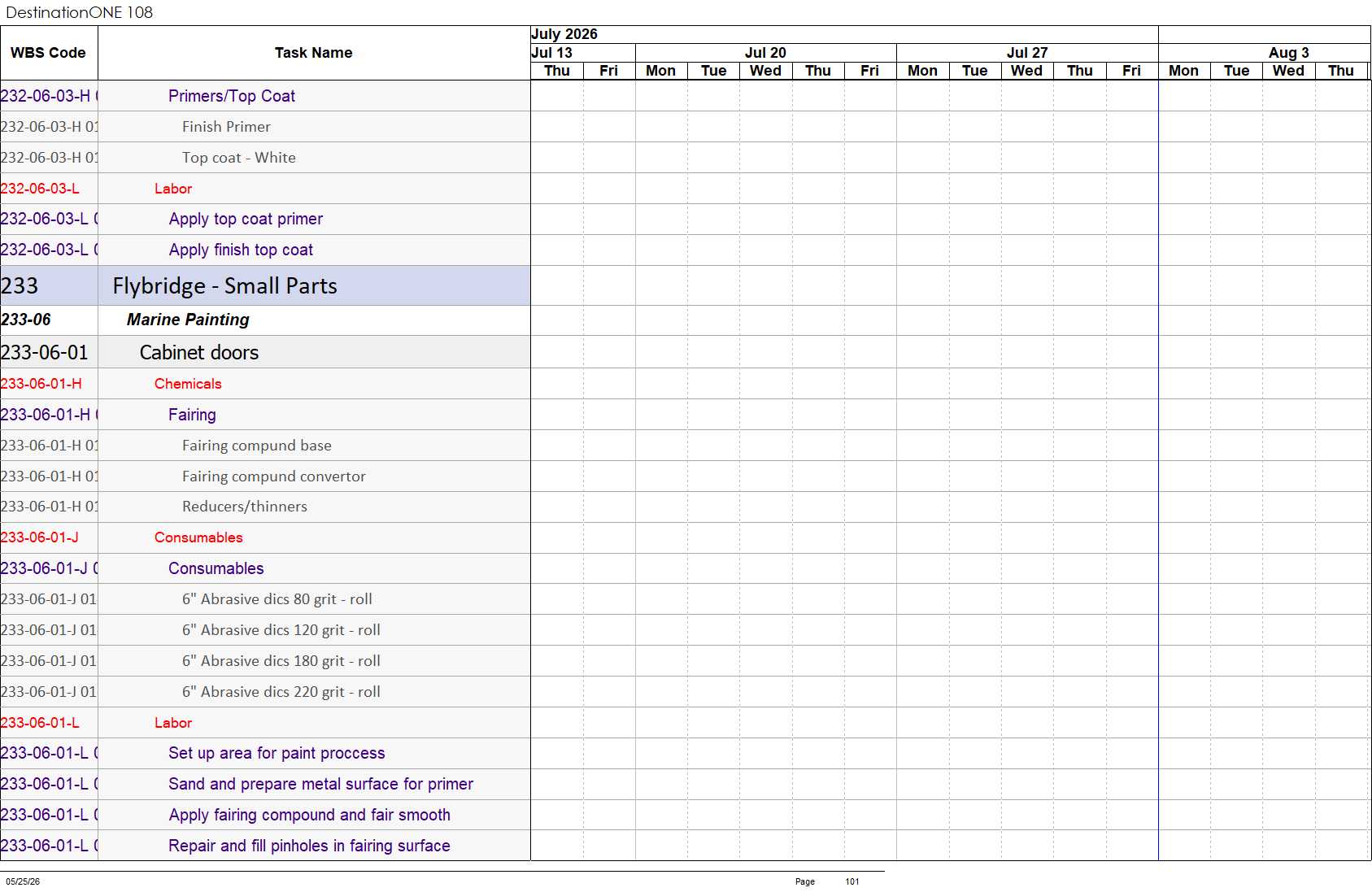Click WBS code 232-06-03-L in red
Image resolution: width=1372 pixels, height=892 pixels.
[x=40, y=189]
